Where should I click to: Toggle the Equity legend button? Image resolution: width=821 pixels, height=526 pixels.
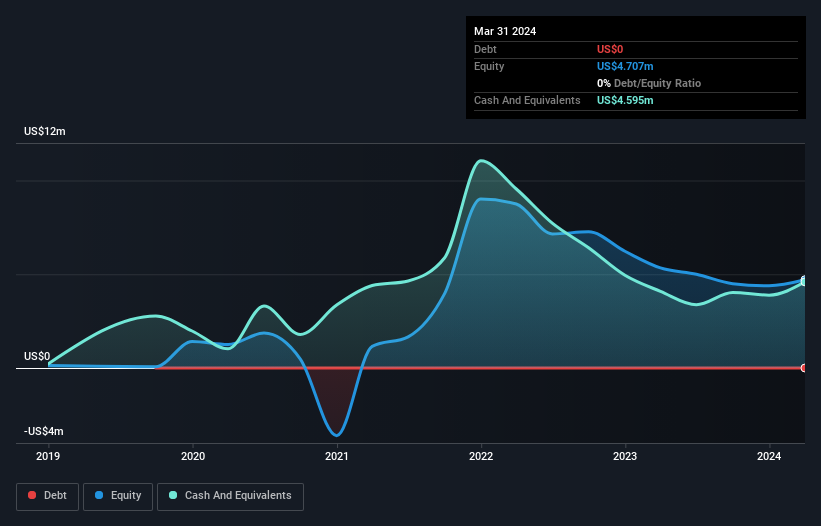point(118,496)
